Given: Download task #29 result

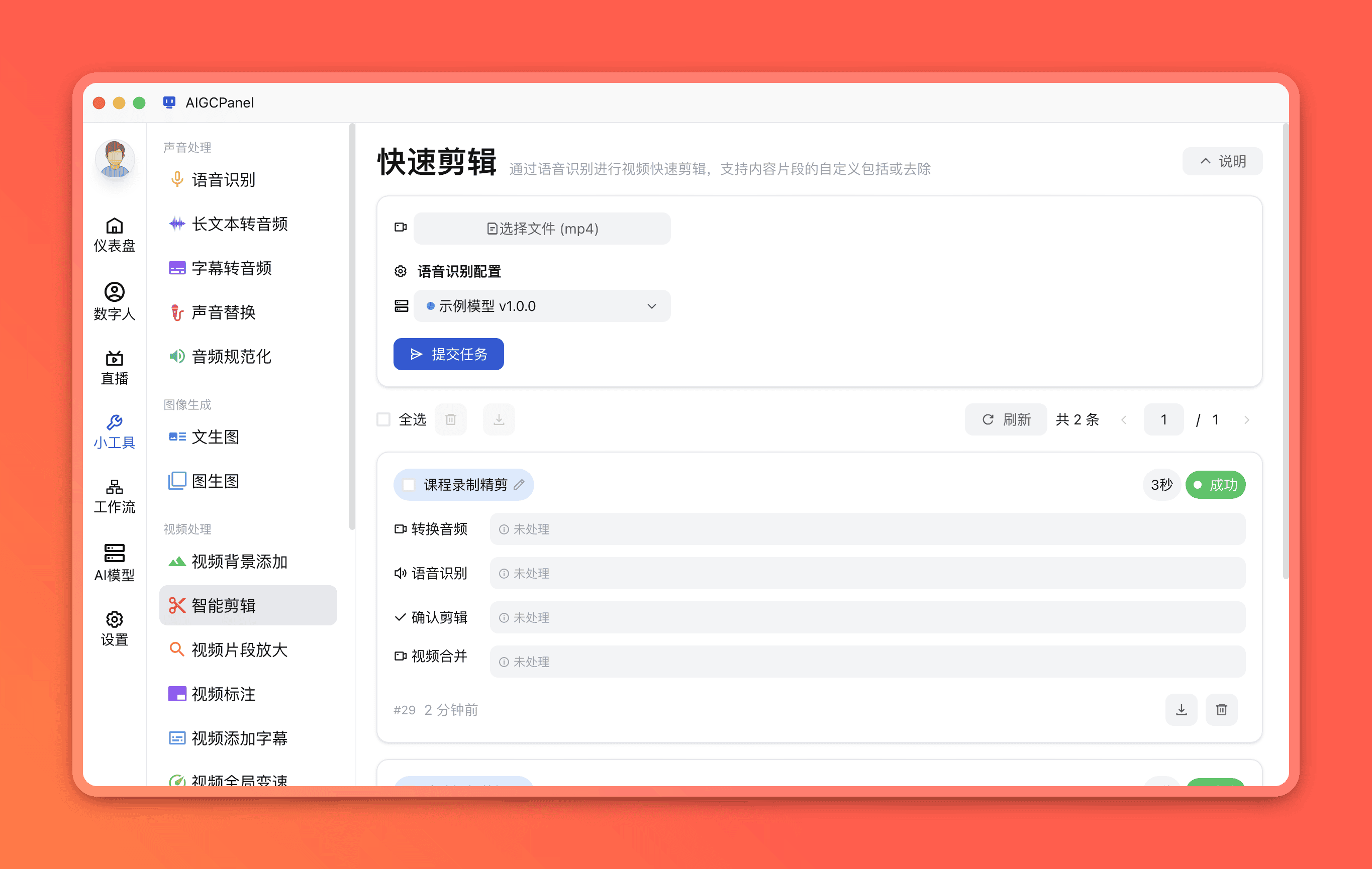Looking at the screenshot, I should coord(1182,710).
